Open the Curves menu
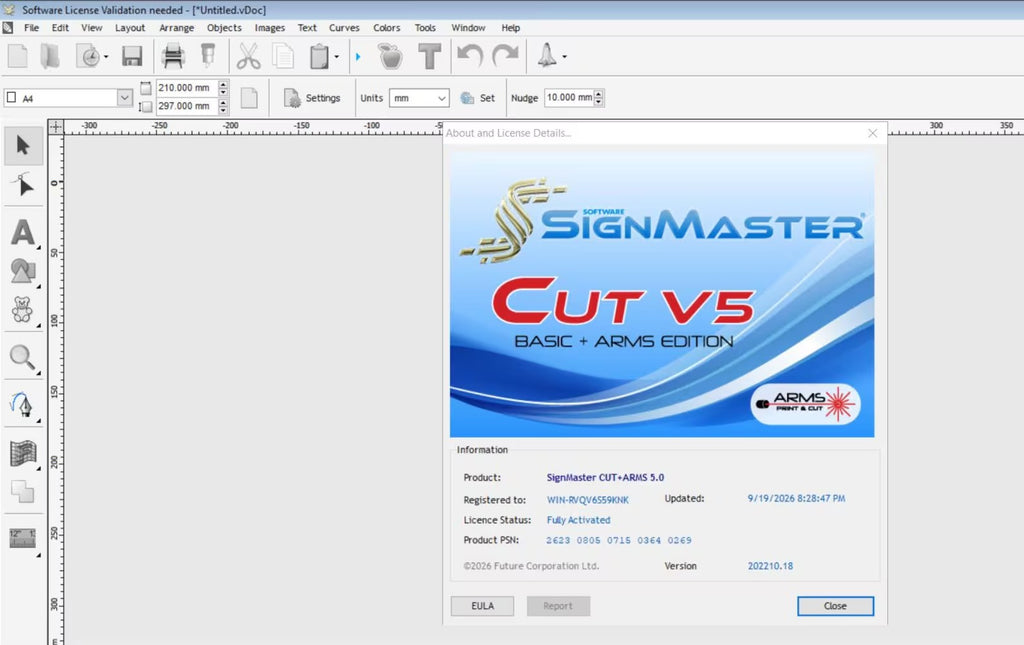This screenshot has width=1024, height=645. (x=344, y=28)
